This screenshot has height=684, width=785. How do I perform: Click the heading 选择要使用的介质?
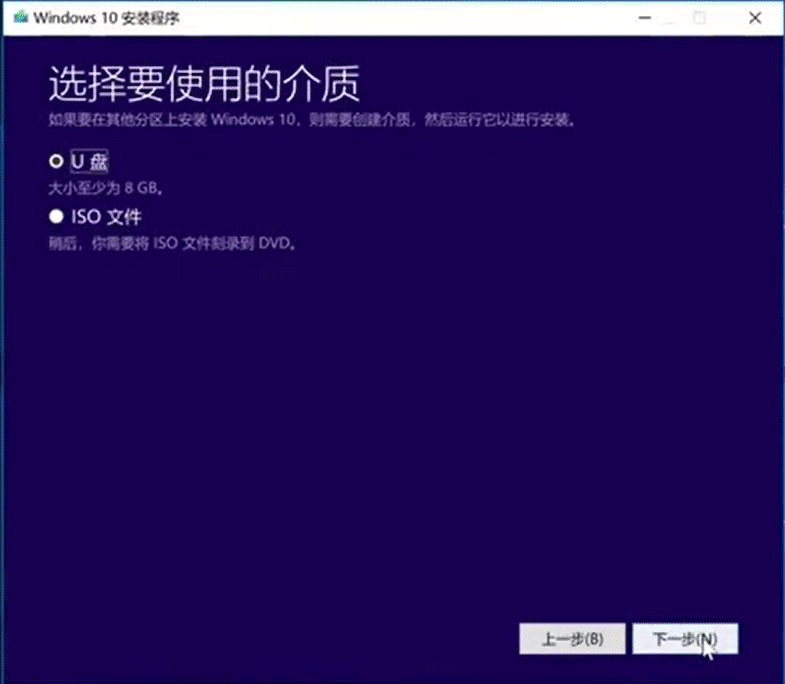point(204,84)
